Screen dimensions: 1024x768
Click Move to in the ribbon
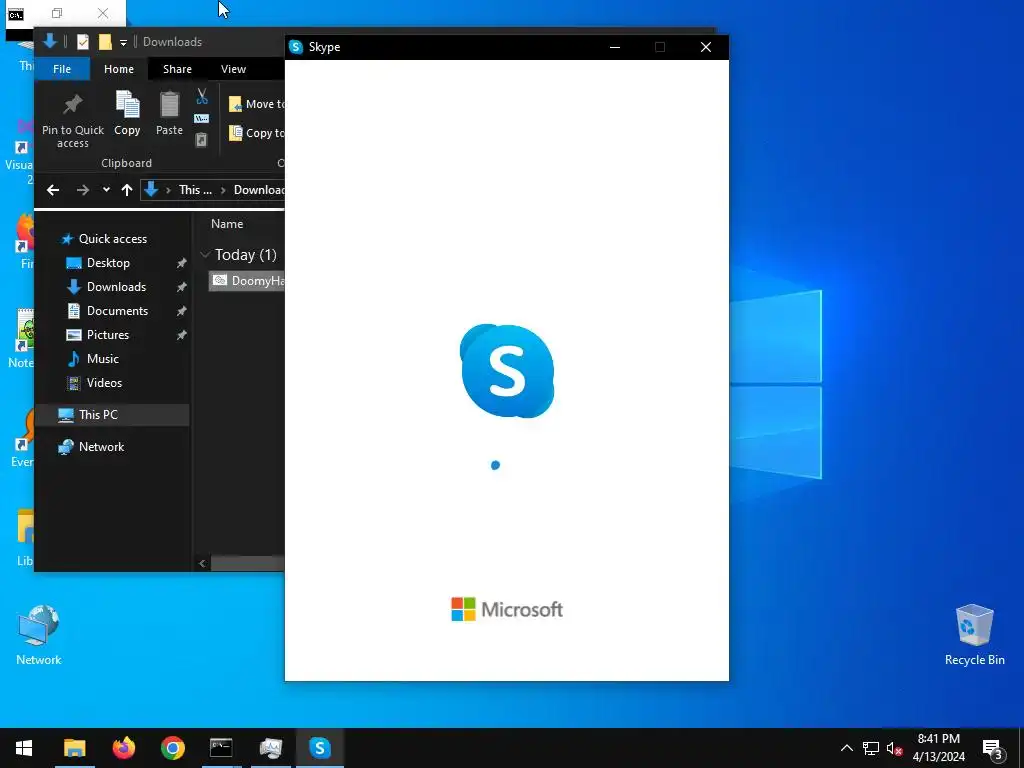pyautogui.click(x=257, y=104)
